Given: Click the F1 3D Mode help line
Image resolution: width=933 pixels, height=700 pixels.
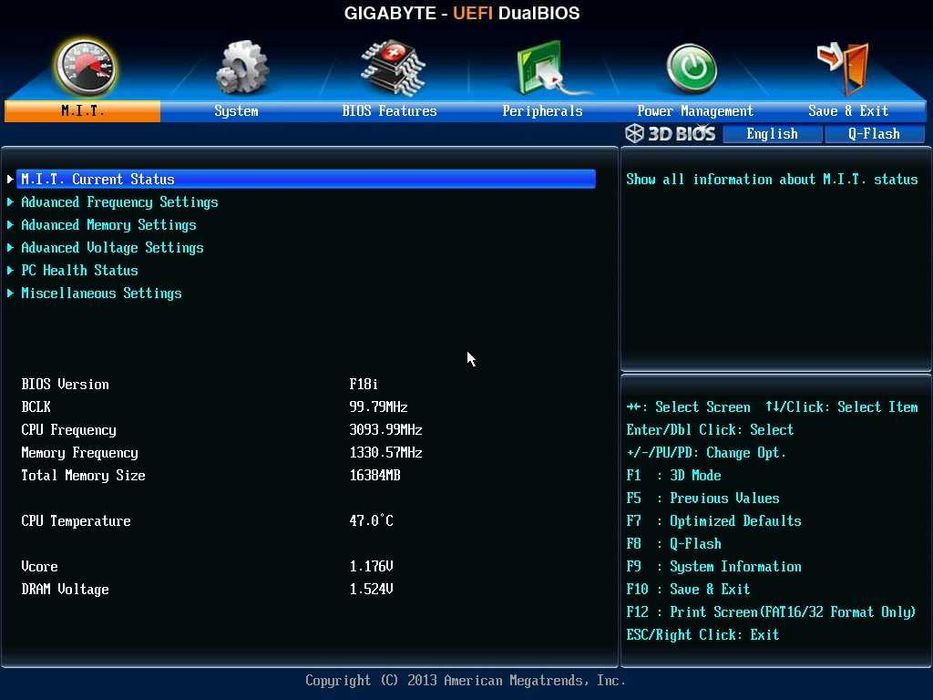Looking at the screenshot, I should tap(674, 476).
